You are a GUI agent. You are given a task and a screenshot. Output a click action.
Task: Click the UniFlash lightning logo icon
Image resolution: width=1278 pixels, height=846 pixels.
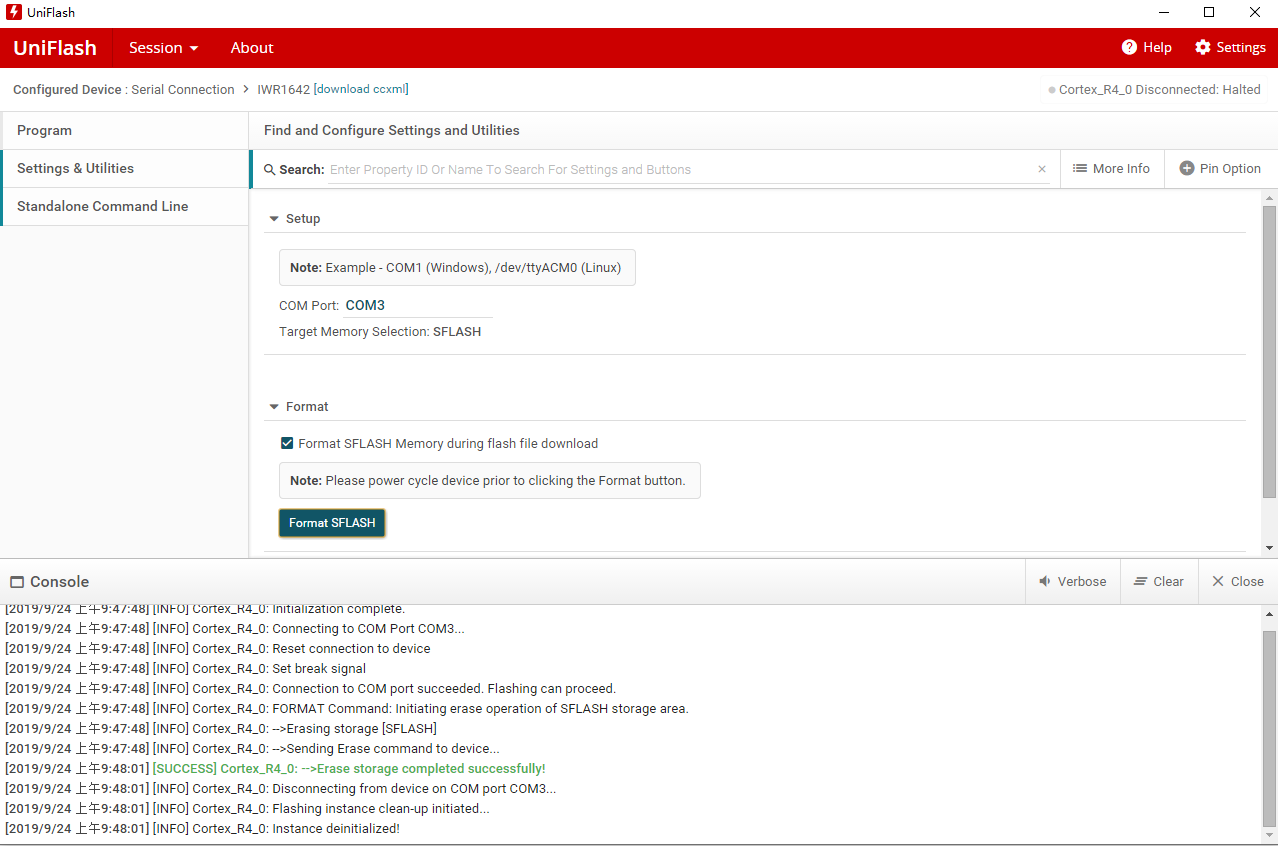[x=14, y=12]
